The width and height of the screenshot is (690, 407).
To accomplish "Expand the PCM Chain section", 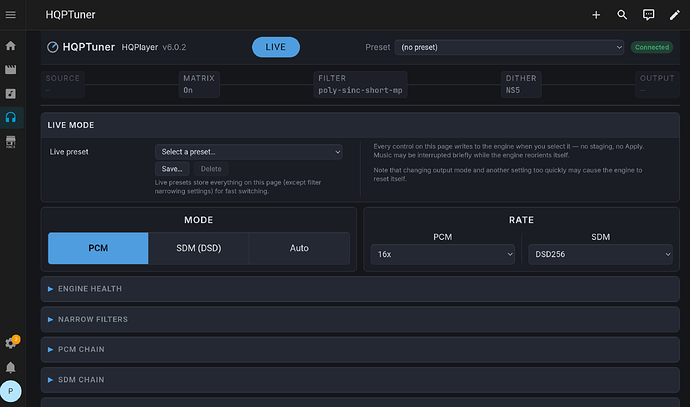I will click(x=360, y=349).
